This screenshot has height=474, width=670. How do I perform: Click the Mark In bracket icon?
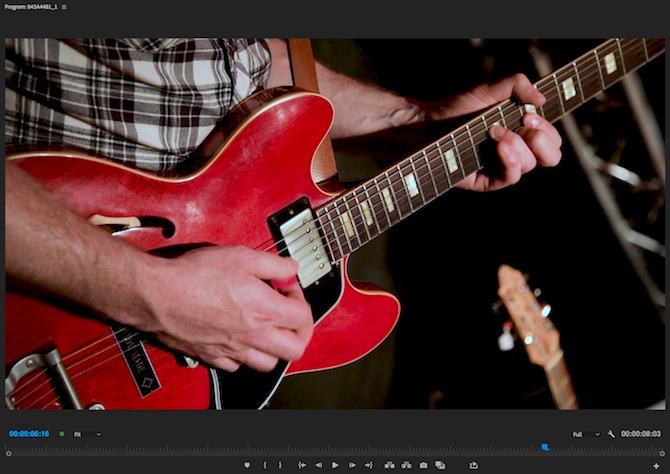[x=265, y=465]
